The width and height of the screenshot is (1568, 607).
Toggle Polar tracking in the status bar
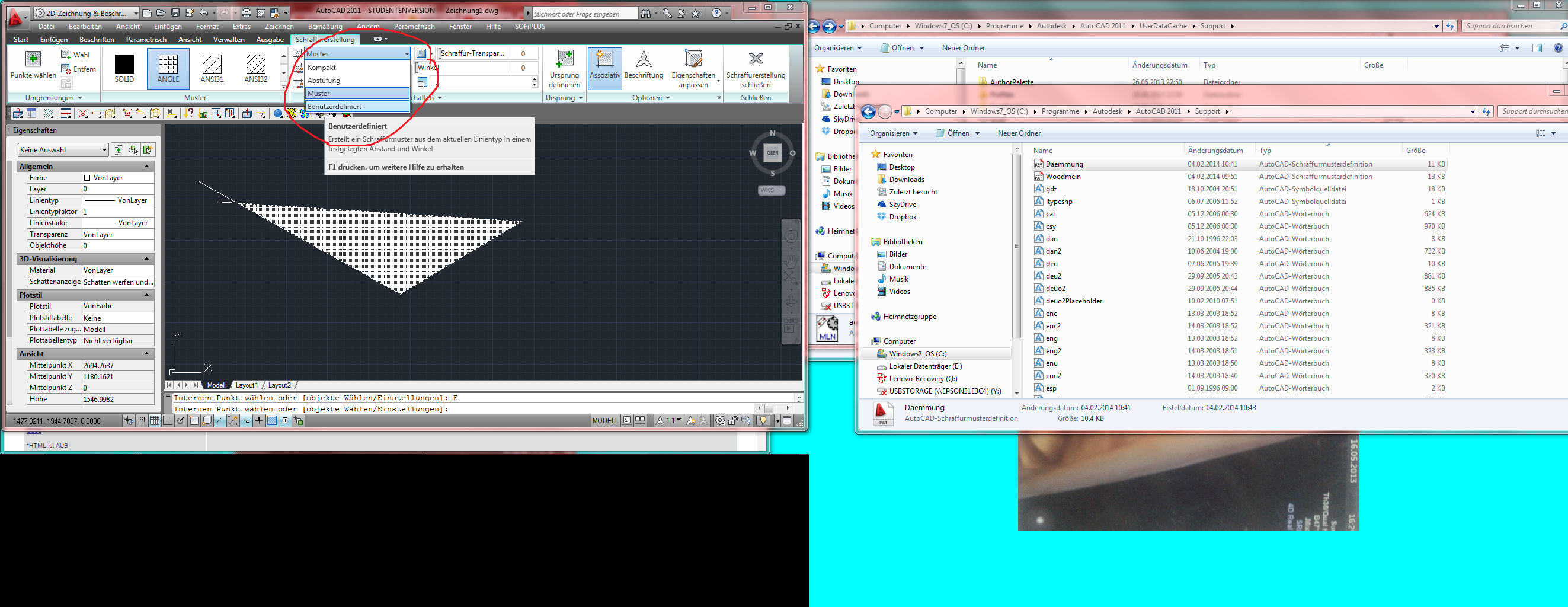181,421
